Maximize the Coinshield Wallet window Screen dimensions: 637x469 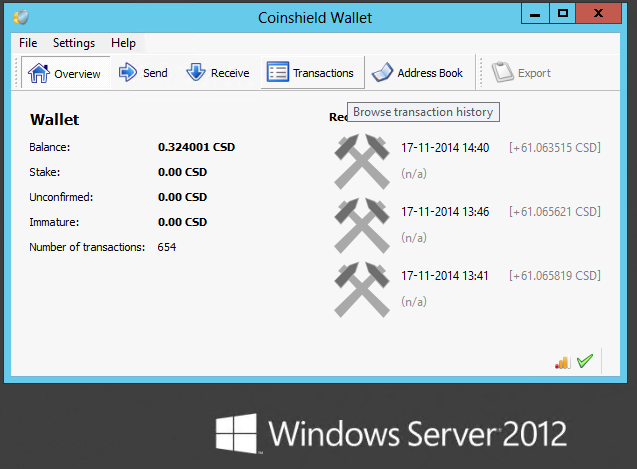[562, 14]
